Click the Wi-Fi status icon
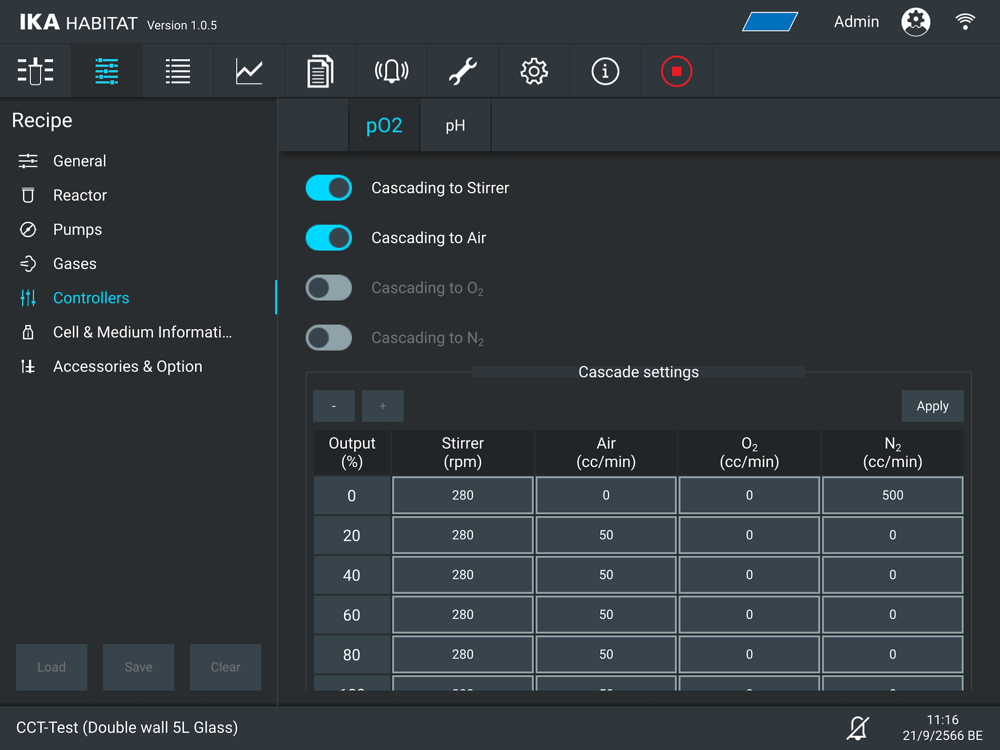This screenshot has height=750, width=1000. 965,22
